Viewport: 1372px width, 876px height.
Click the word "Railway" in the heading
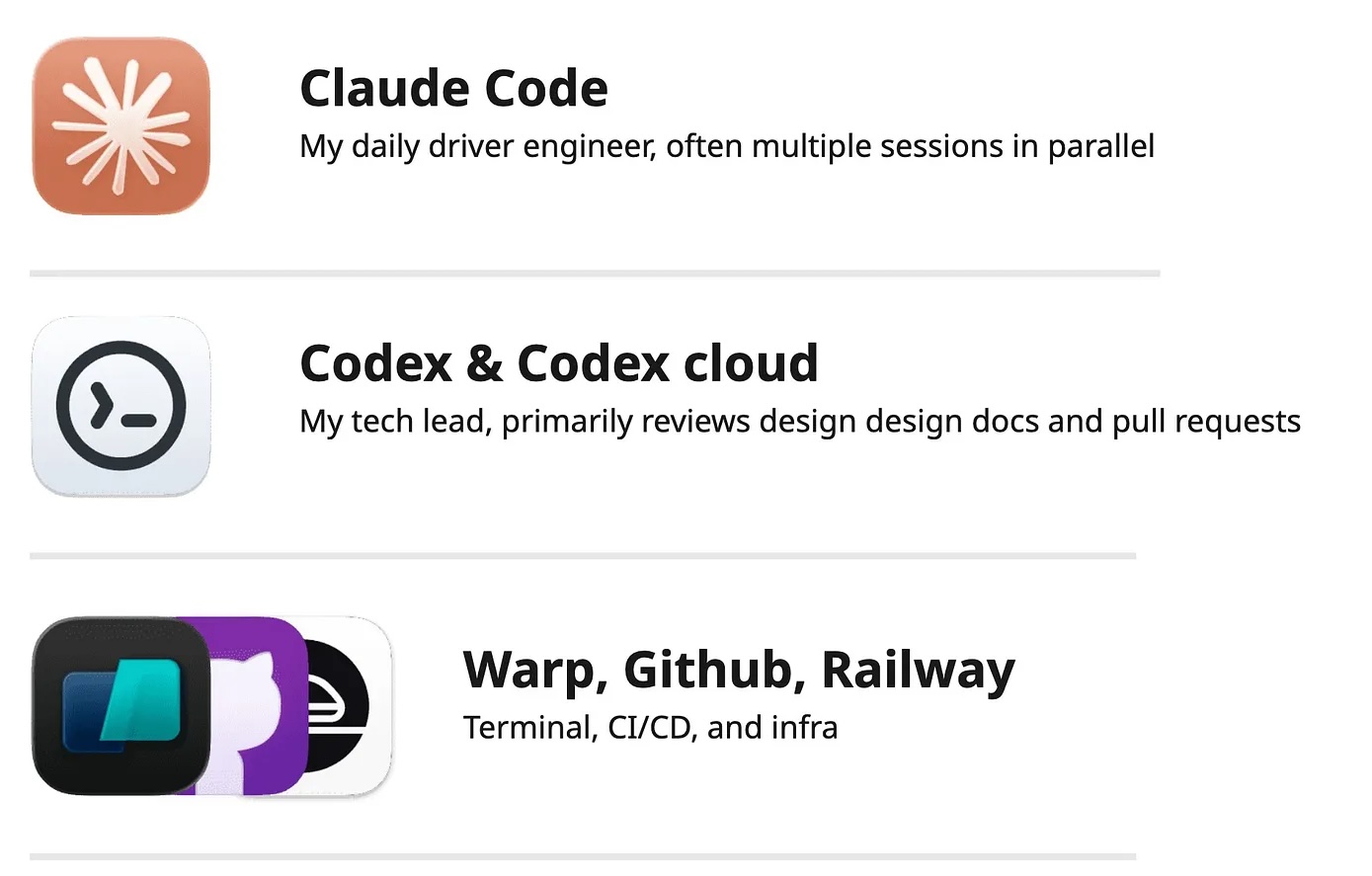click(918, 670)
